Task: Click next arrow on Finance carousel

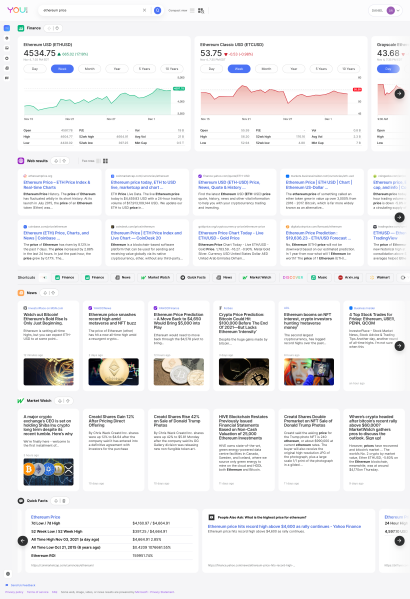Action: (x=399, y=93)
